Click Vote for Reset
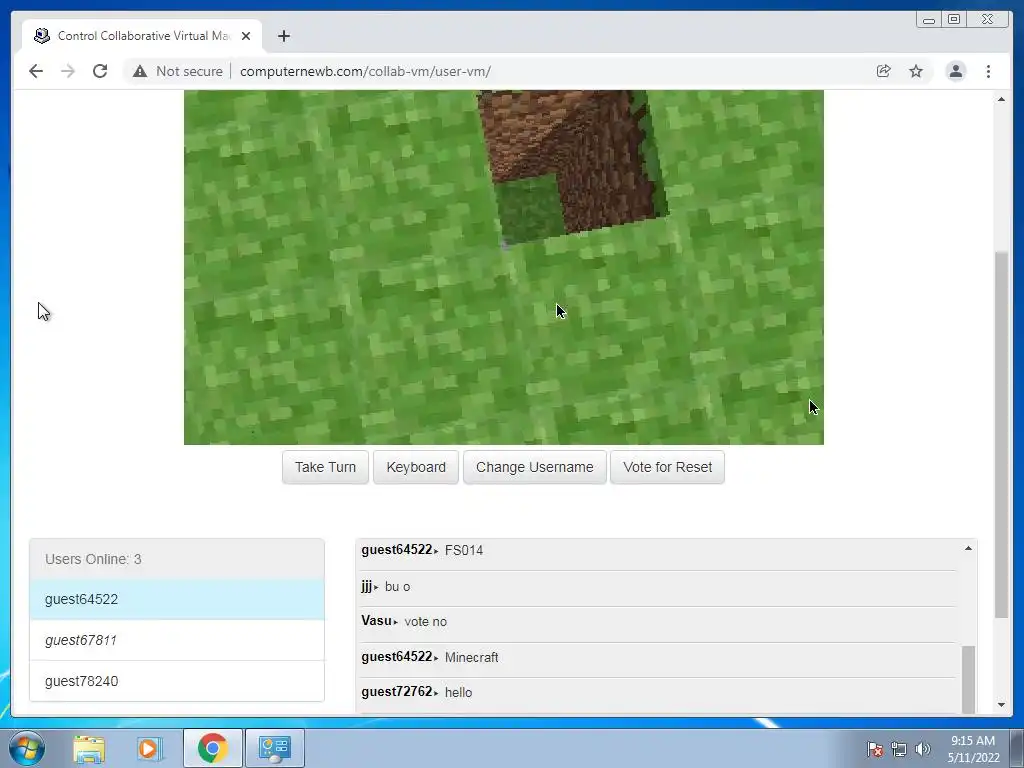This screenshot has width=1024, height=768. click(x=667, y=467)
